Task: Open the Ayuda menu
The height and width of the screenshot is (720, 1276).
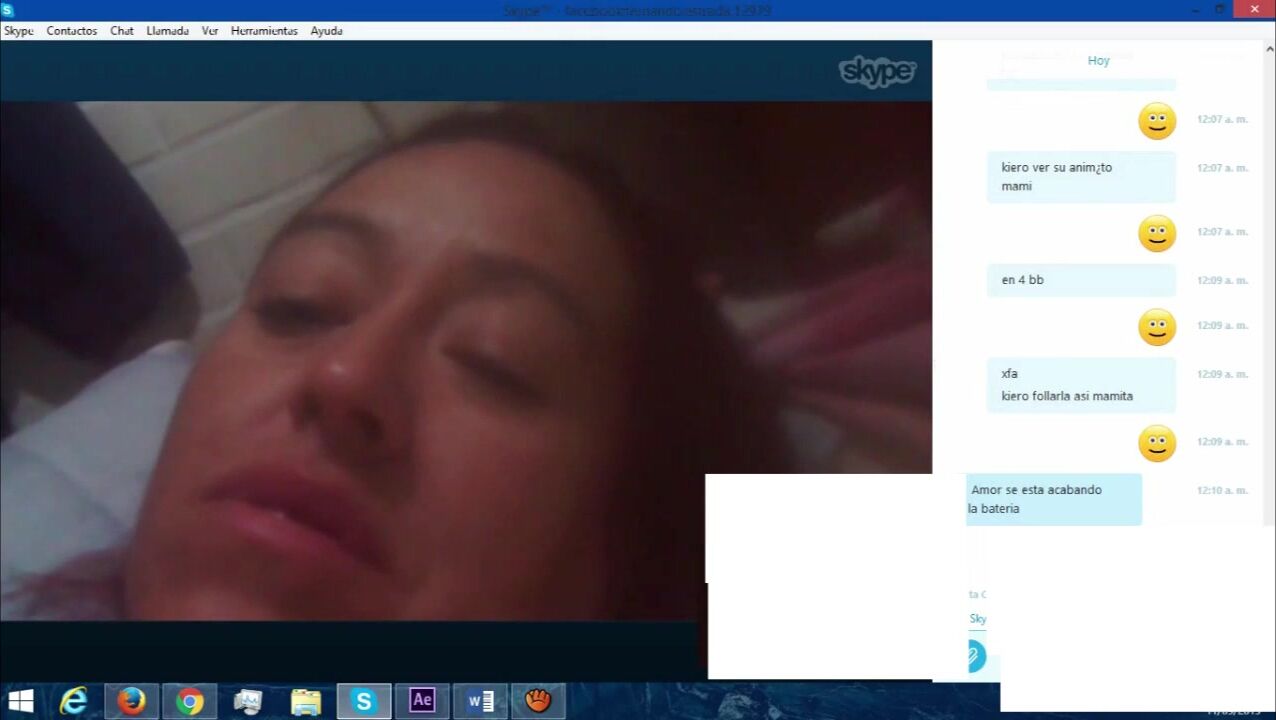Action: (326, 31)
